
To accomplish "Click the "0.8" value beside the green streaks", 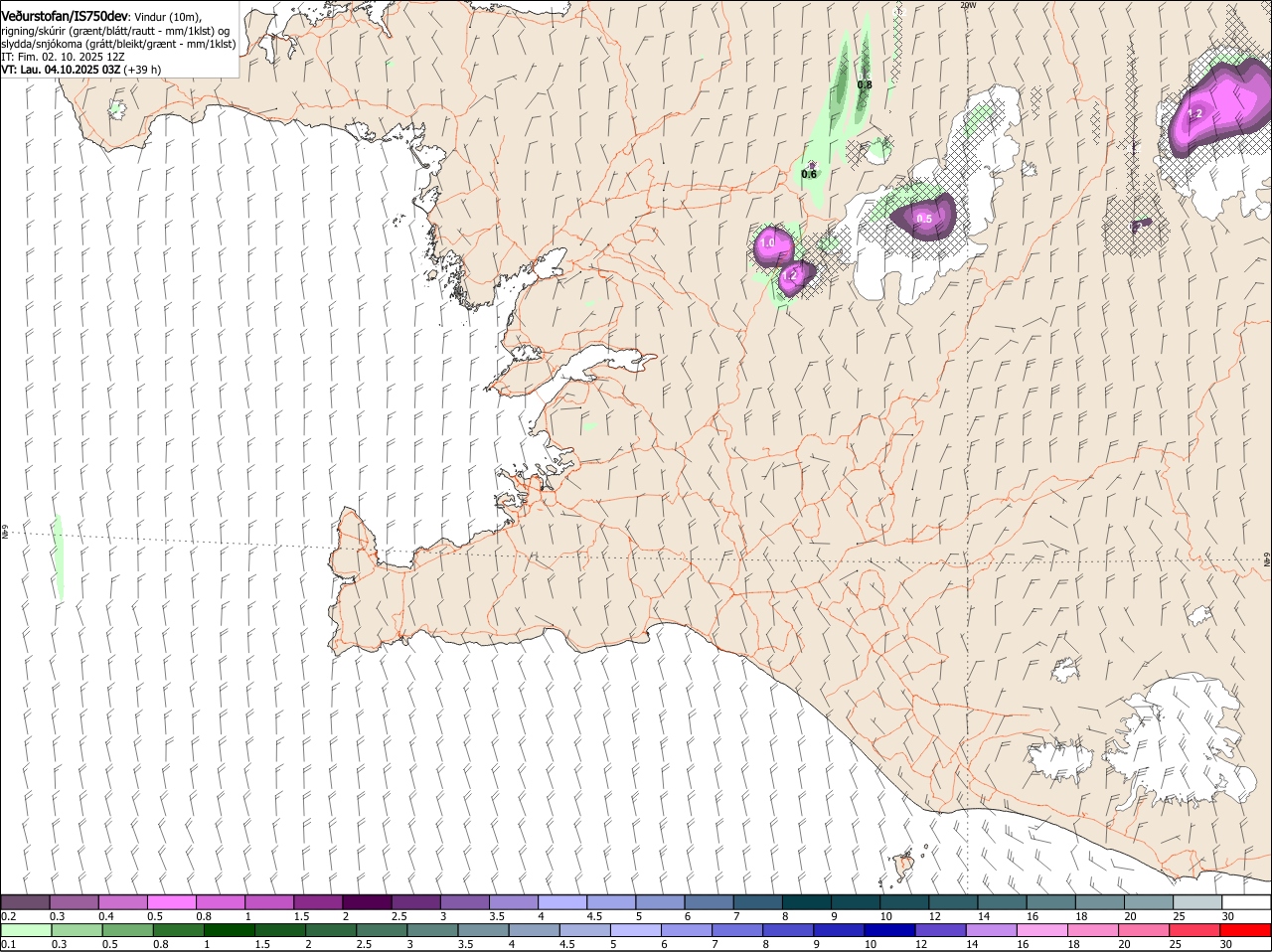I will 865,84.
